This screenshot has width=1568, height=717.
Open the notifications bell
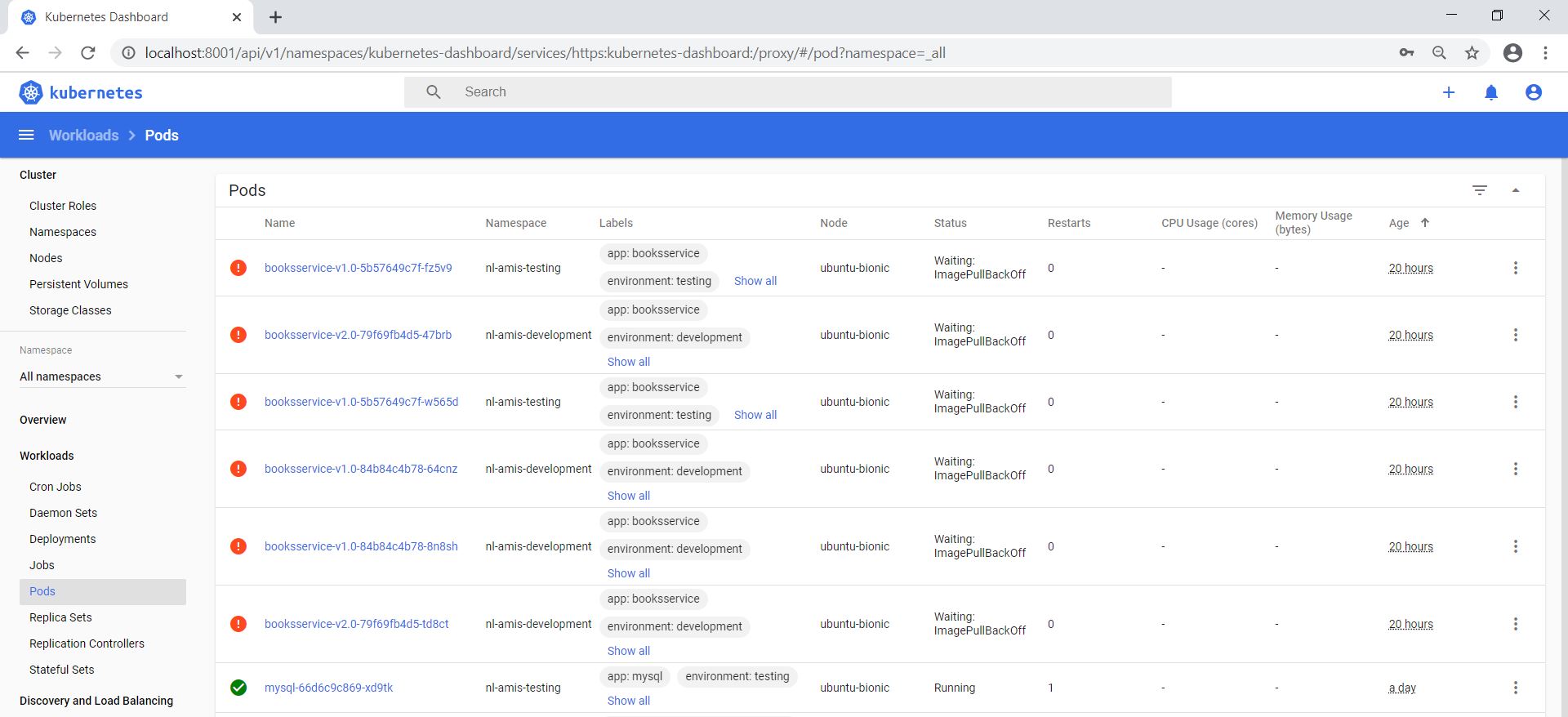(x=1491, y=92)
